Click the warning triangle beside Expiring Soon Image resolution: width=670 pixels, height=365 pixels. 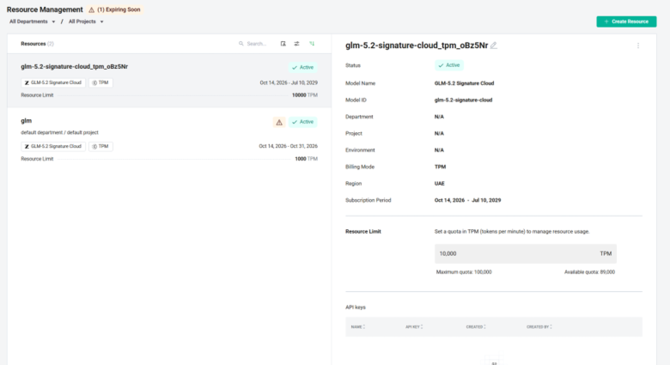click(91, 10)
